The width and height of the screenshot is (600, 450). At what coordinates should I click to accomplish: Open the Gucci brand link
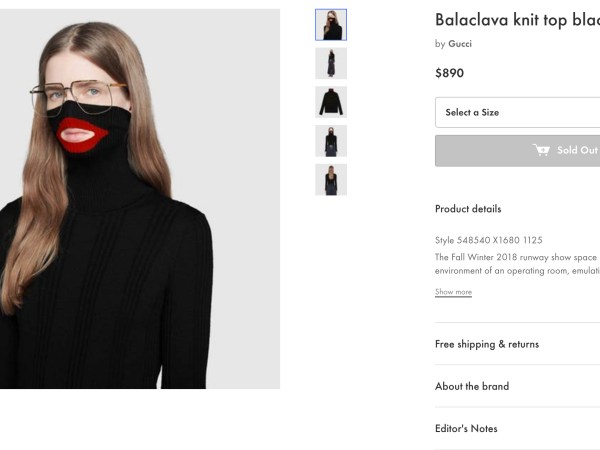pyautogui.click(x=460, y=44)
